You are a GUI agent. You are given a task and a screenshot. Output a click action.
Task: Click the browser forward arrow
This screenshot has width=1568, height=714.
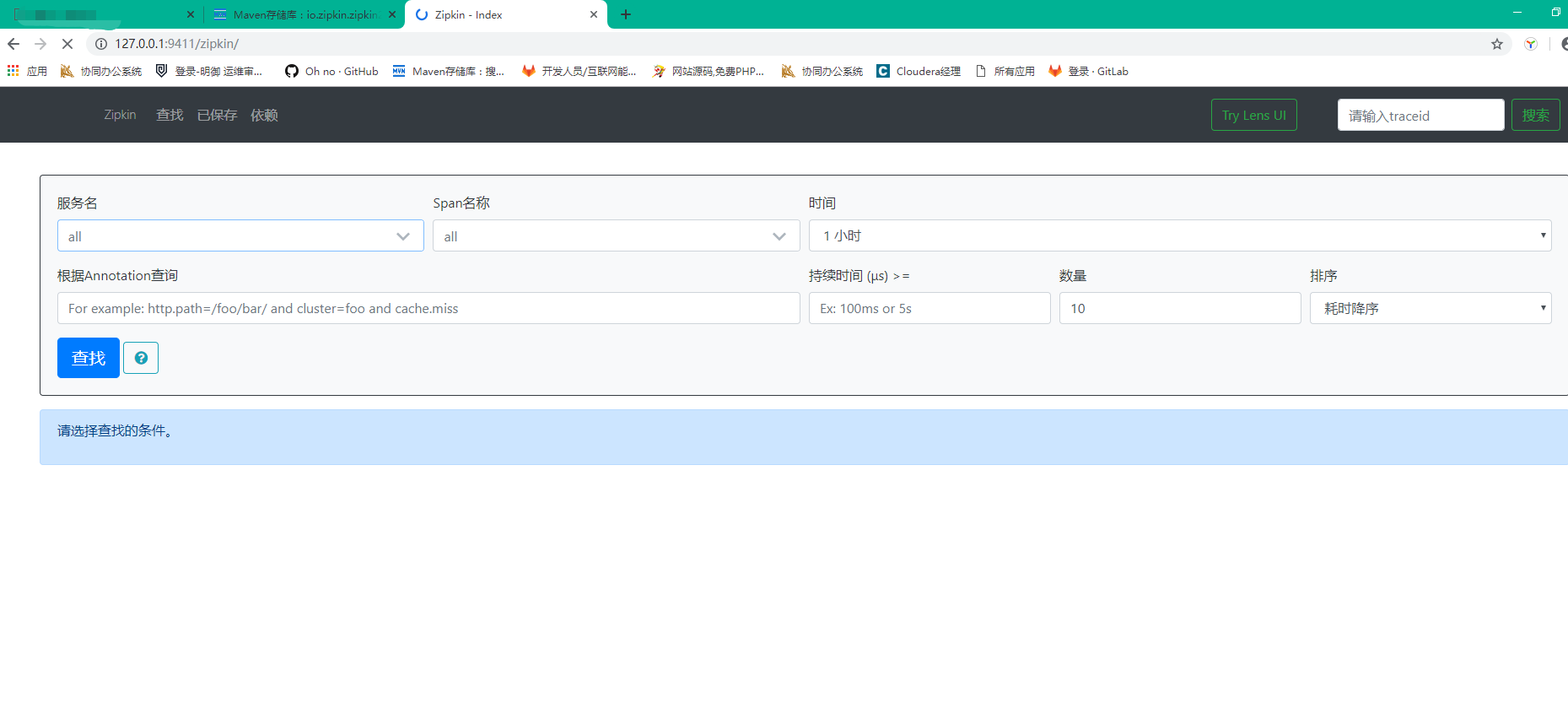40,44
